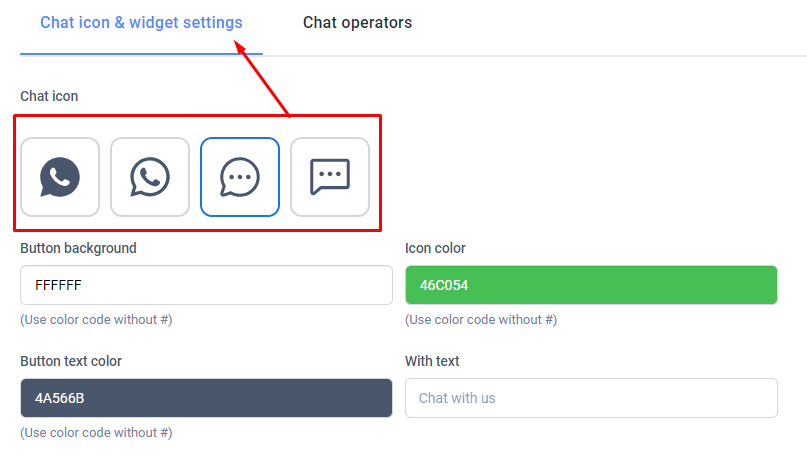Switch to Chat operators tab
The height and width of the screenshot is (463, 807).
click(x=357, y=23)
